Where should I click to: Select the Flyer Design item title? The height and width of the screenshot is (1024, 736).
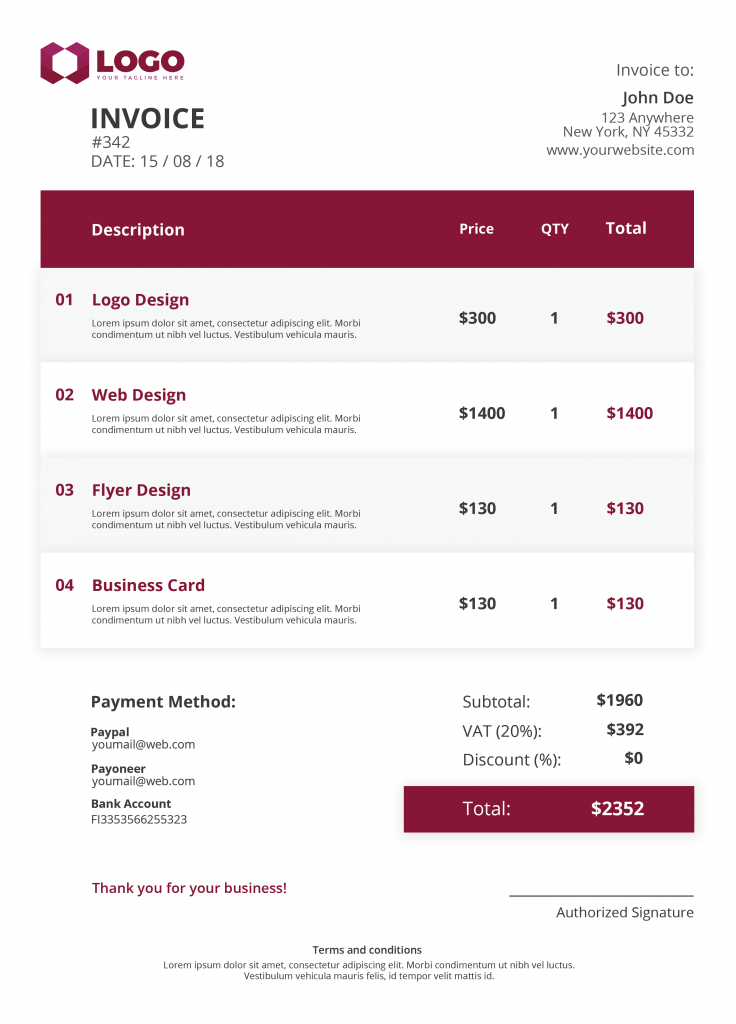pyautogui.click(x=141, y=490)
